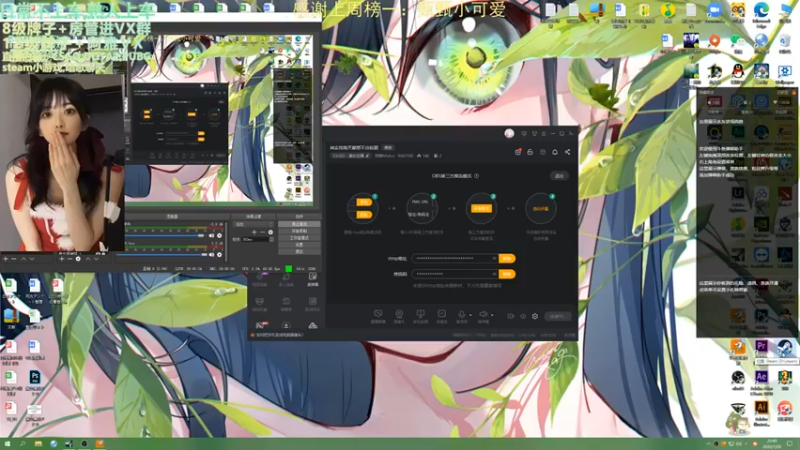Adjust the second mixer channel volume slider

[162, 255]
